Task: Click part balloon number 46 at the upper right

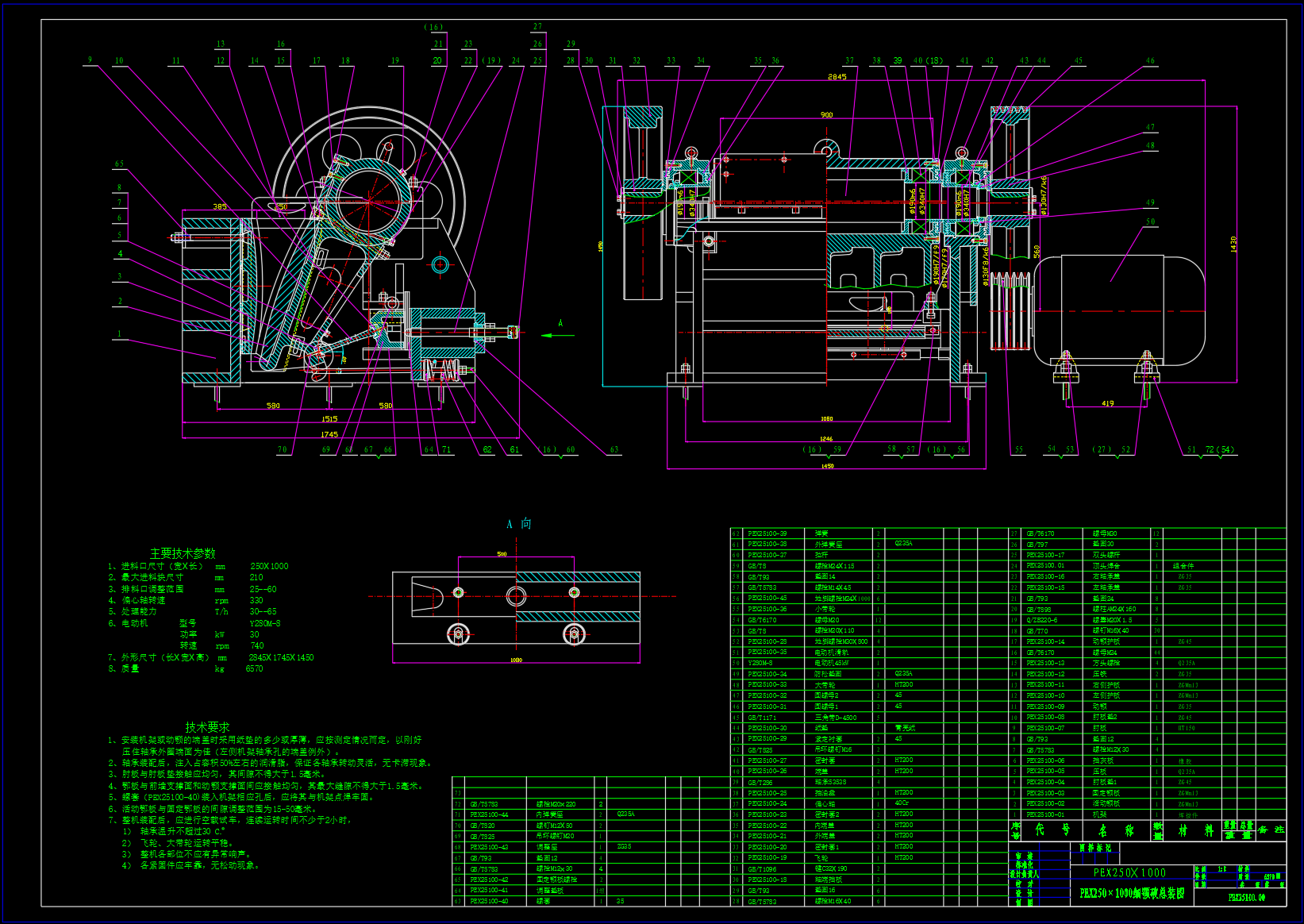Action: 1150,60
